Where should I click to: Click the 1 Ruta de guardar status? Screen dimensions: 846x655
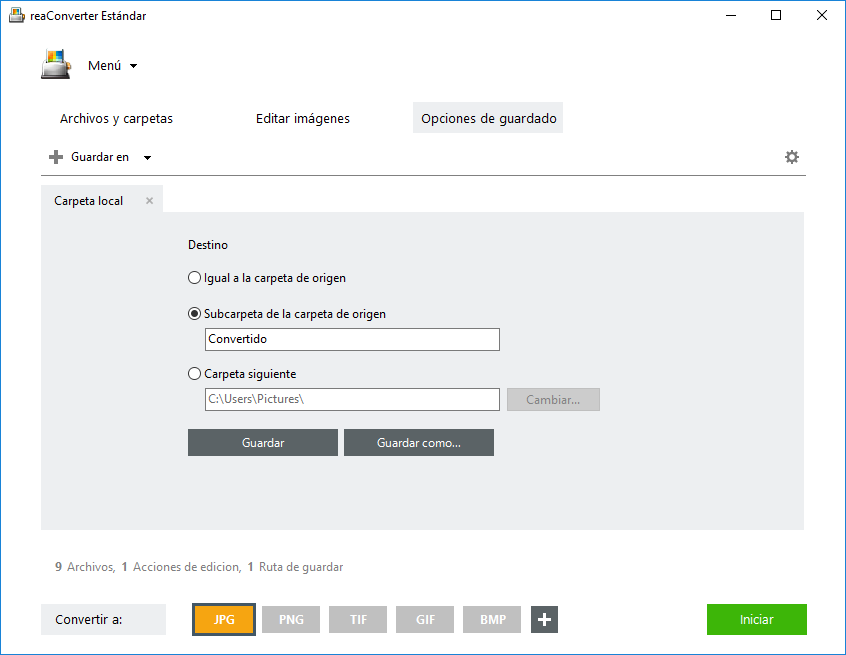coord(295,567)
